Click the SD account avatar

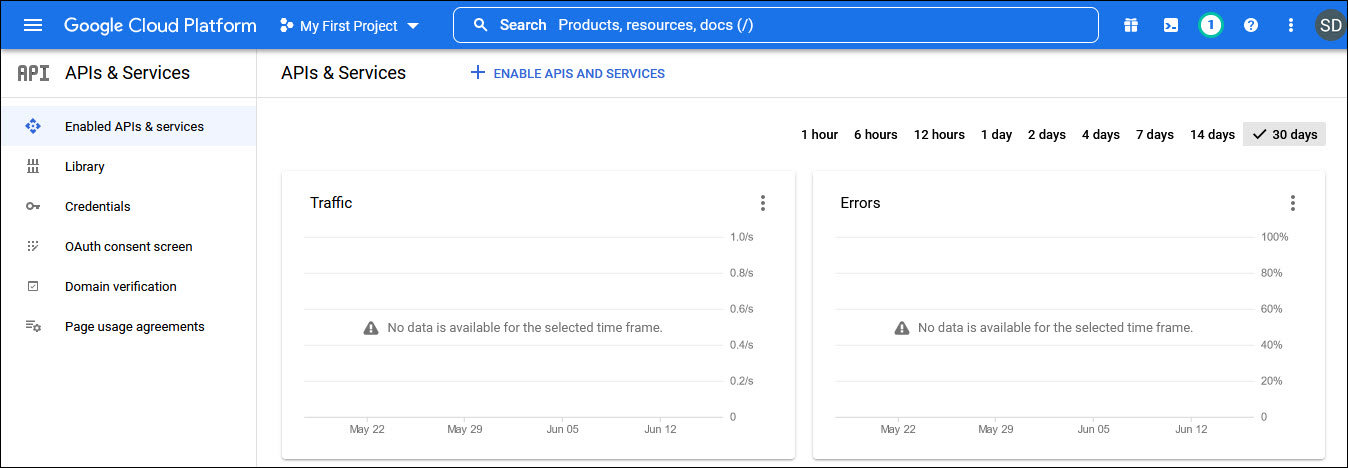(1330, 25)
